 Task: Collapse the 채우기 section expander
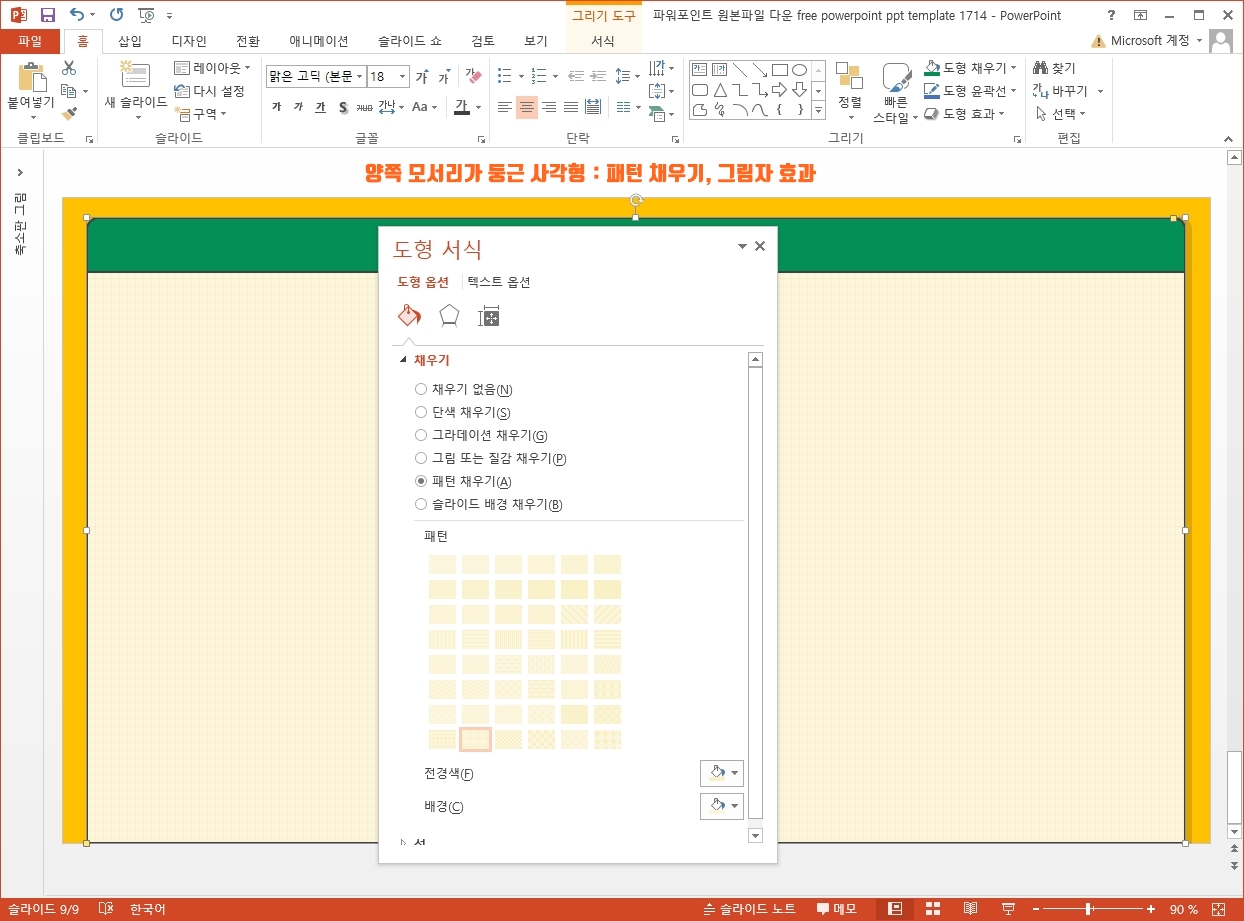404,360
